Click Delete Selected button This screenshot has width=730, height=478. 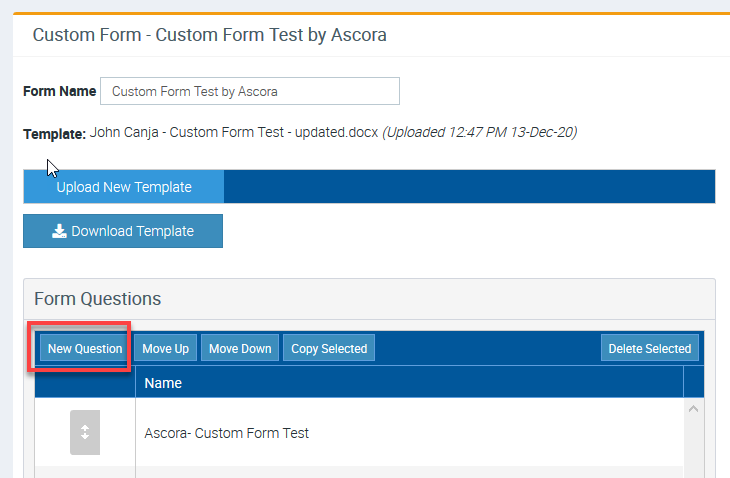pyautogui.click(x=649, y=348)
